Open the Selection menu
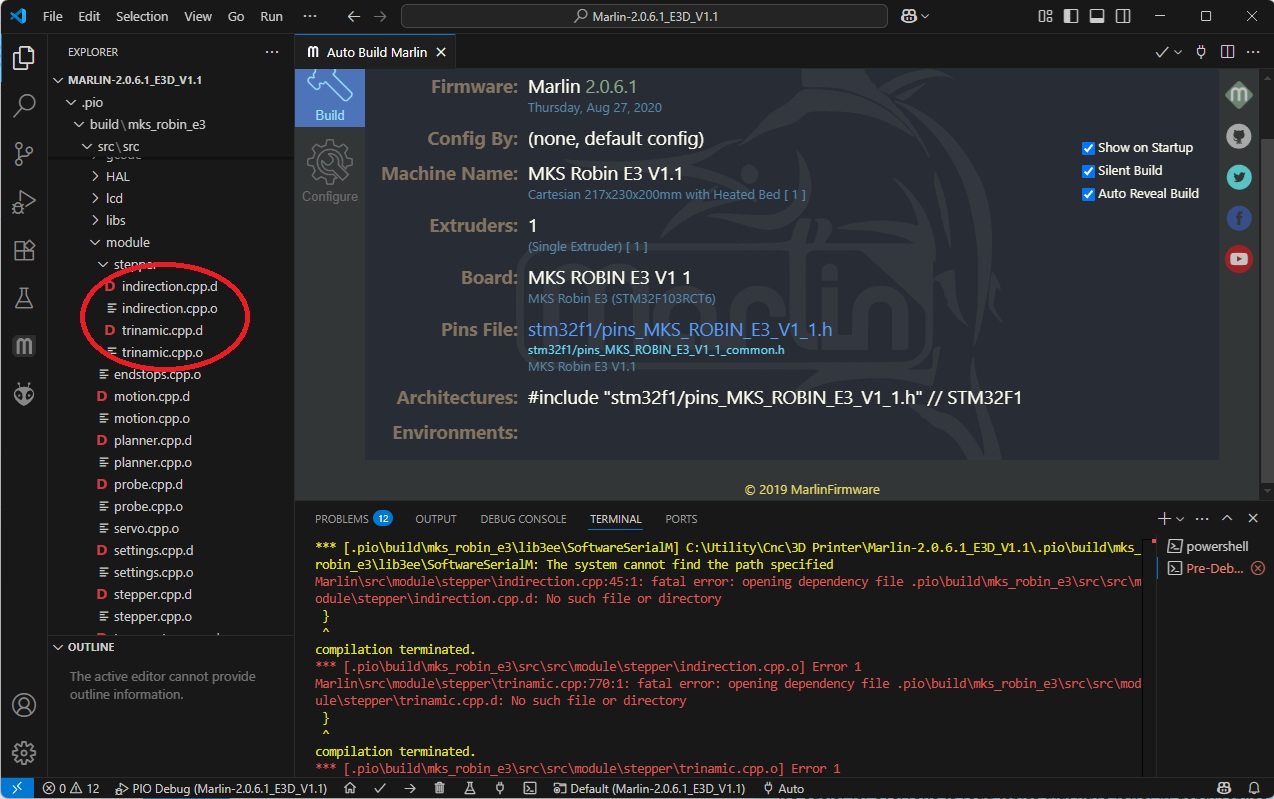Screen dimensions: 1274x799 142,16
